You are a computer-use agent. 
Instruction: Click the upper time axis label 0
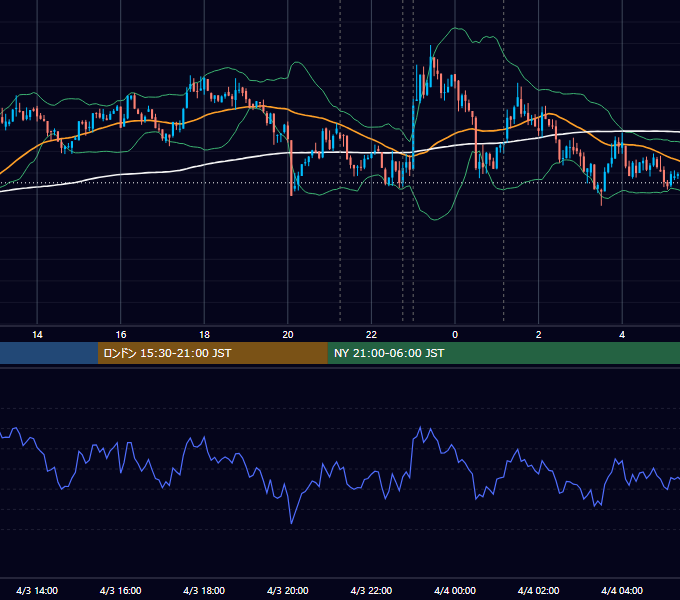pos(455,335)
